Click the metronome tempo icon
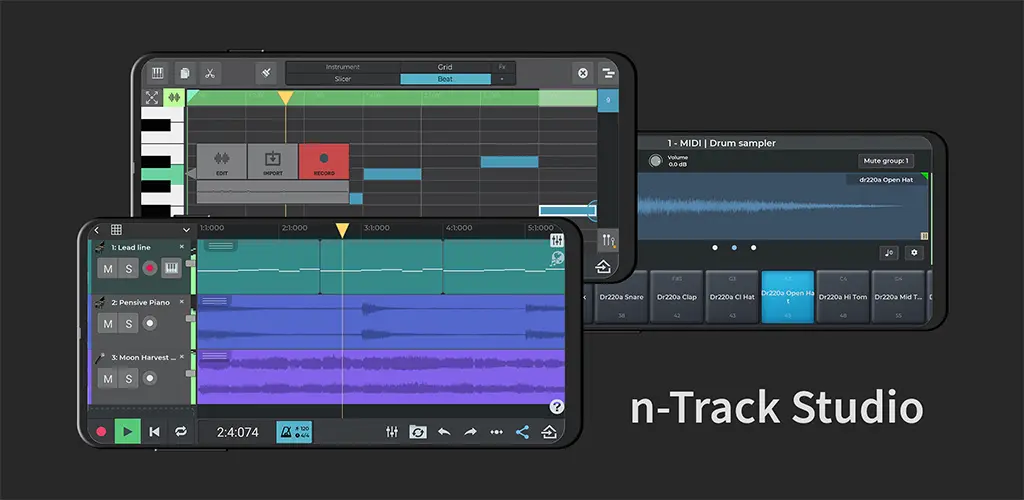The width and height of the screenshot is (1024, 500). [x=294, y=431]
